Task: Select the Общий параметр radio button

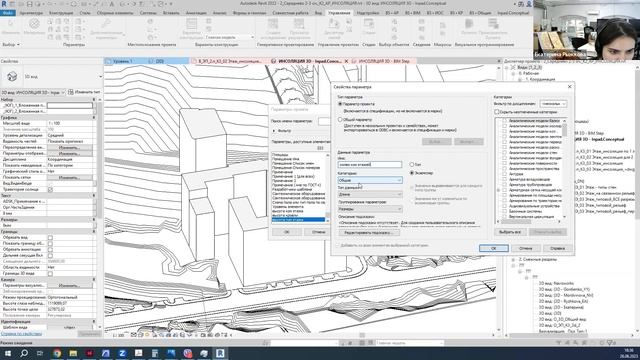Action: click(340, 120)
